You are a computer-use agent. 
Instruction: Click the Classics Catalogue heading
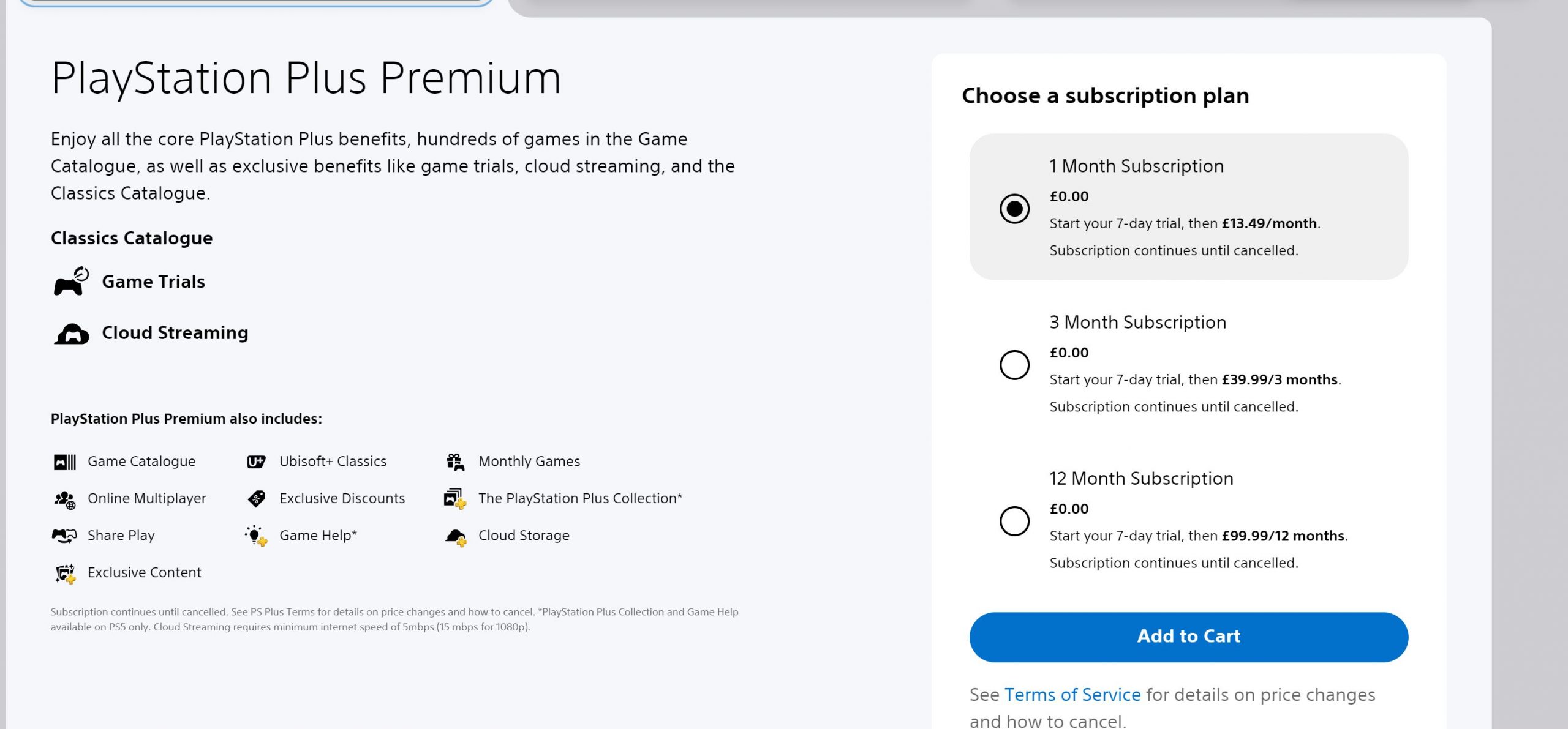click(131, 238)
